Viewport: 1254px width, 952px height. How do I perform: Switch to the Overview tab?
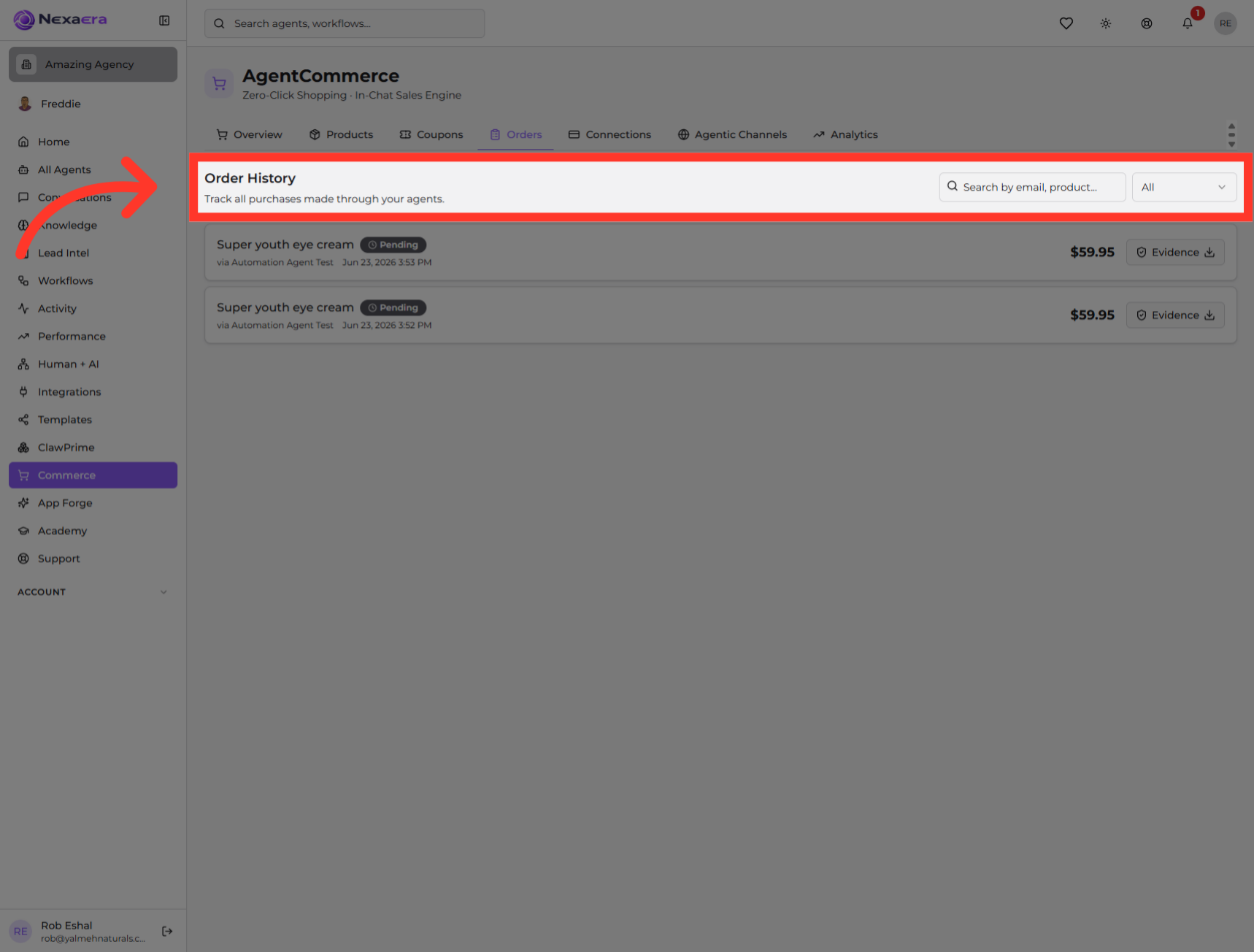point(249,134)
